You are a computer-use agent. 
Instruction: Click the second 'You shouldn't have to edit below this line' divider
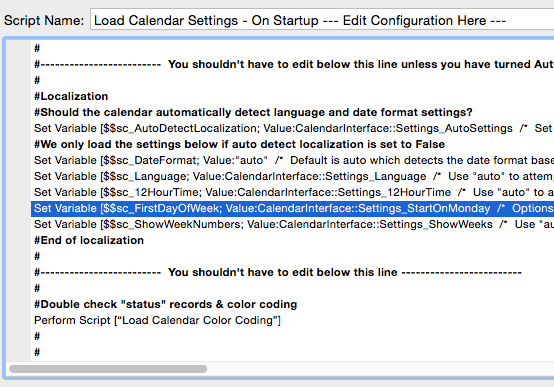coord(278,272)
